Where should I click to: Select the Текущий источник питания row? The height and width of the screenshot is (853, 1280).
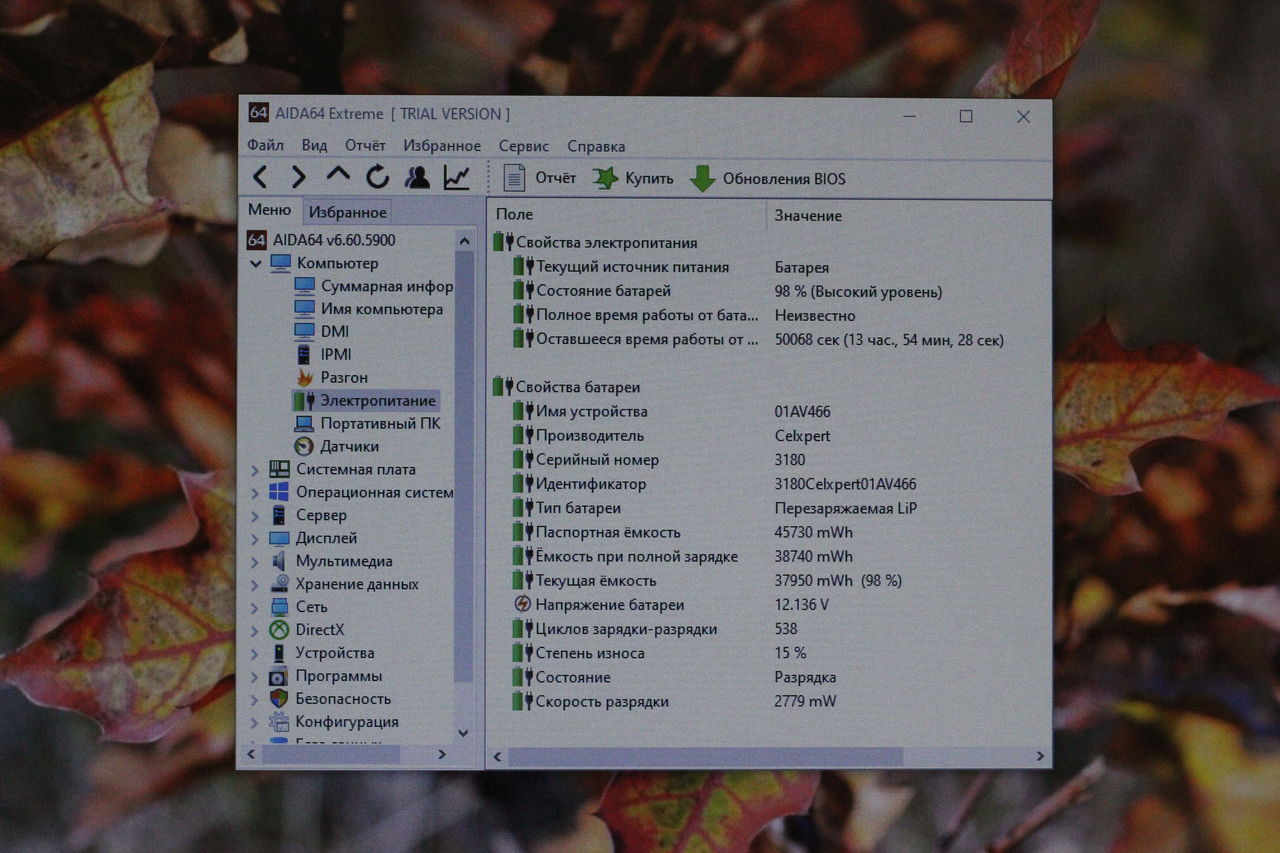769,267
